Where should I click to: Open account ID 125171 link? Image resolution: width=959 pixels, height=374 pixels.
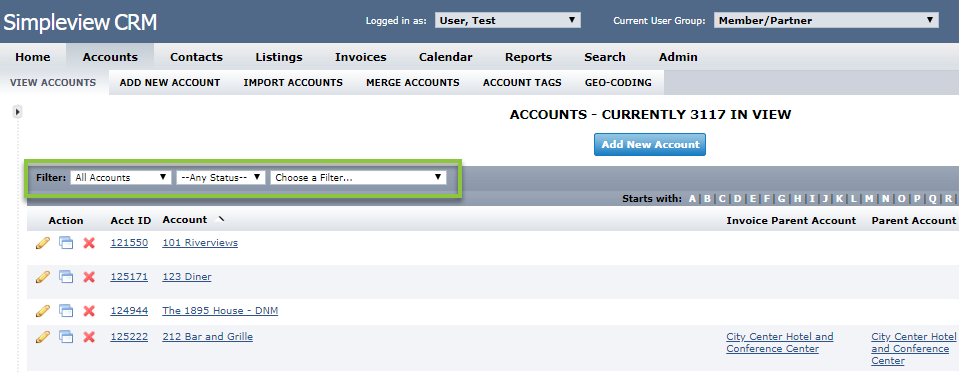(129, 277)
